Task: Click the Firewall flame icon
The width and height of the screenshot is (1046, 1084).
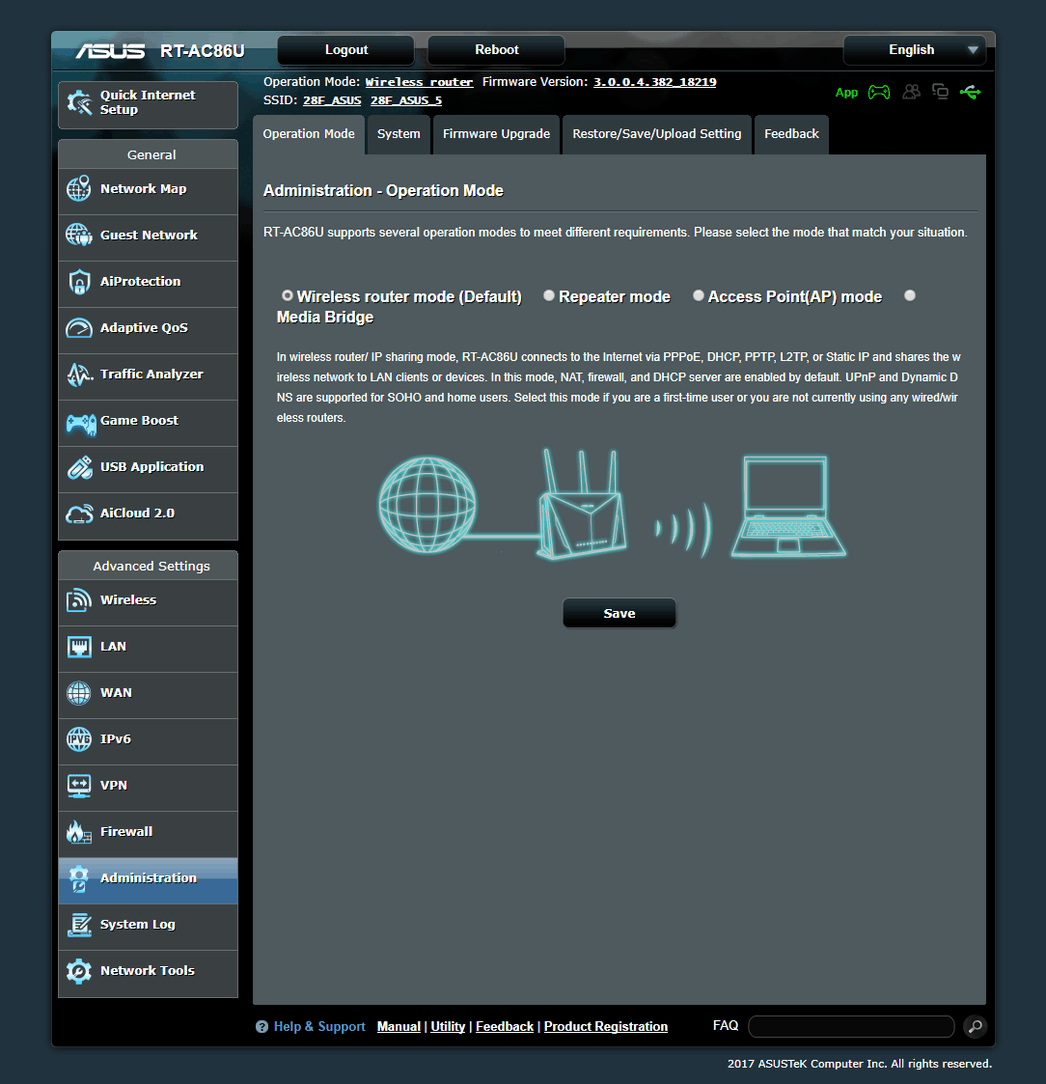Action: [x=79, y=832]
